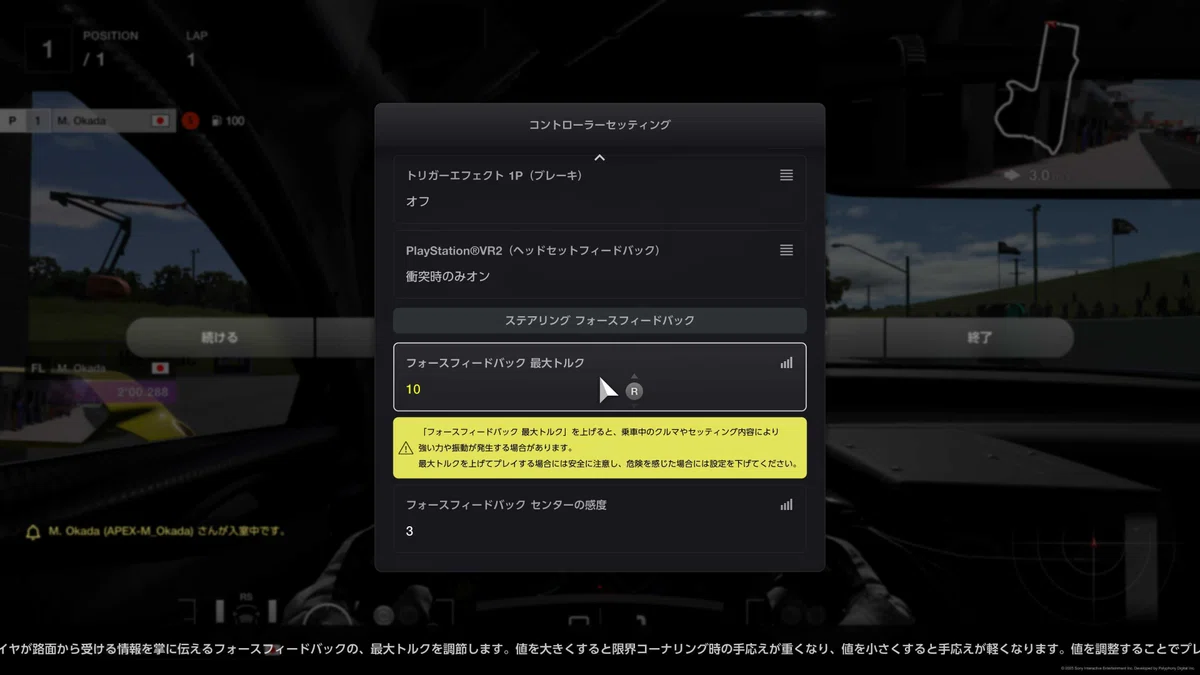
Task: Select the トリガーエフェクト 1P (ブレーキ) setting row
Action: click(599, 188)
